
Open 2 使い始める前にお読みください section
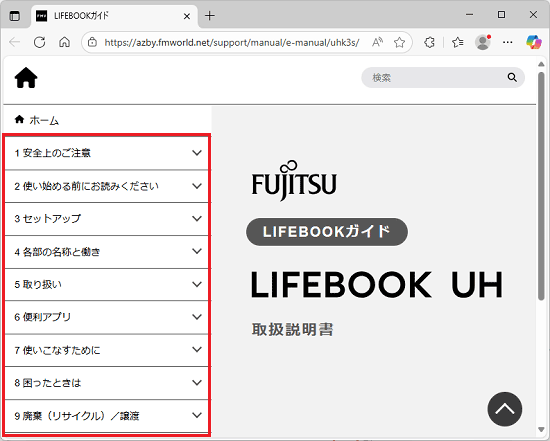(107, 186)
